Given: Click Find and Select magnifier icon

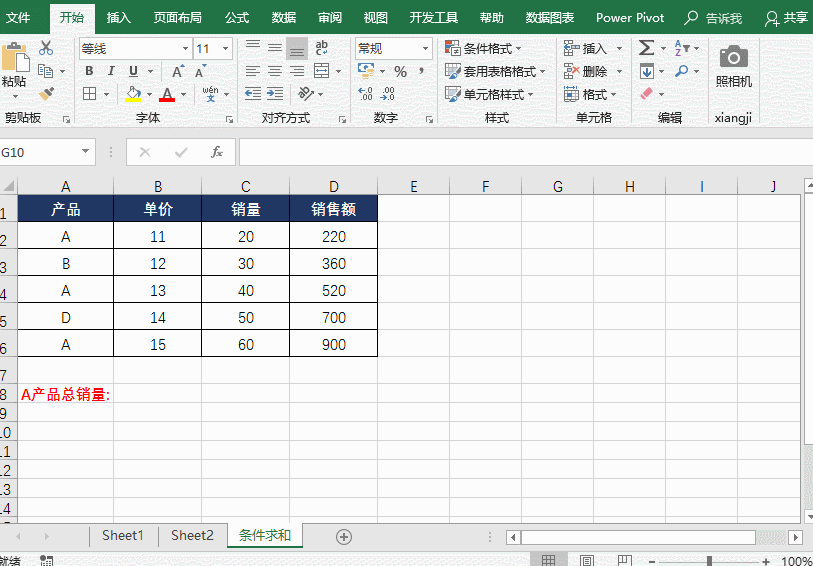Looking at the screenshot, I should pos(681,71).
